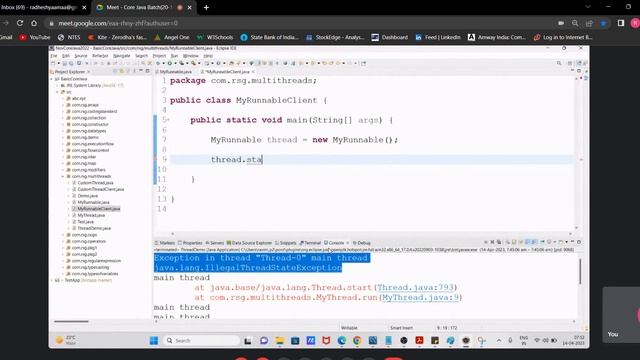The image size is (640, 360).
Task: Open MyThread.java in Project Explorer
Action: click(x=91, y=215)
